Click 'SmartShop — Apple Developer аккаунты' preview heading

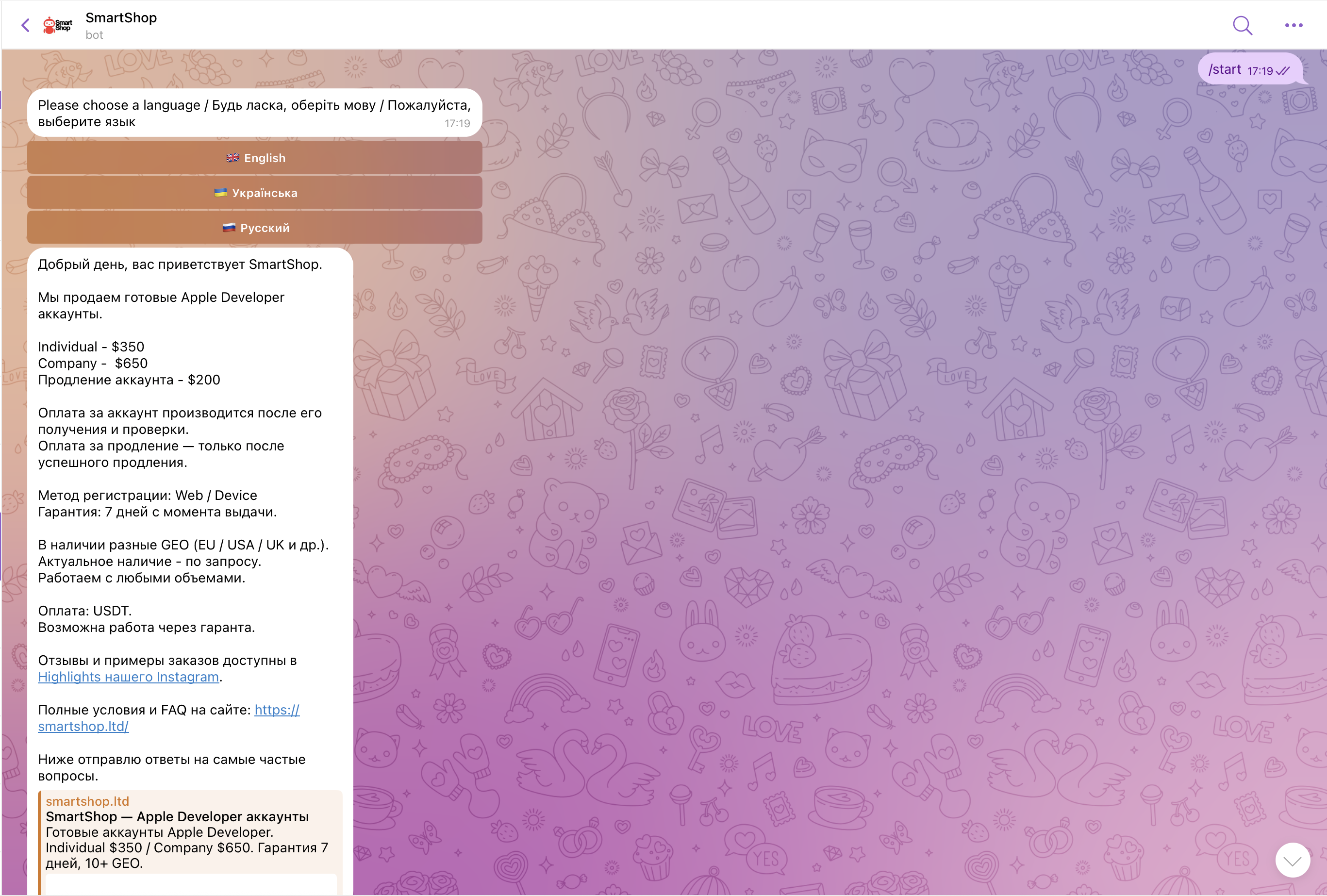pyautogui.click(x=177, y=816)
